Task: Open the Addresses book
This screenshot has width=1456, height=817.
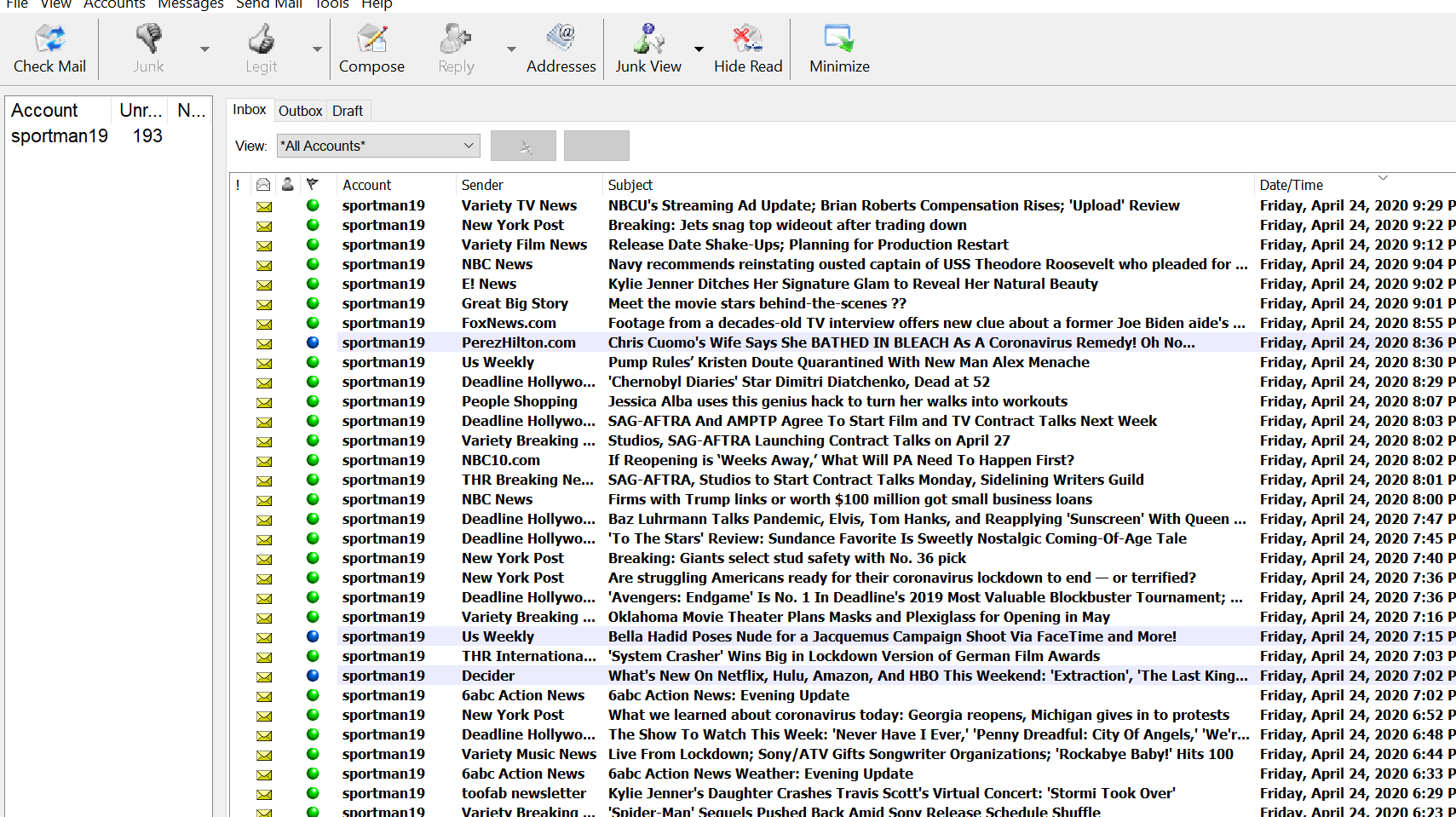Action: click(561, 49)
